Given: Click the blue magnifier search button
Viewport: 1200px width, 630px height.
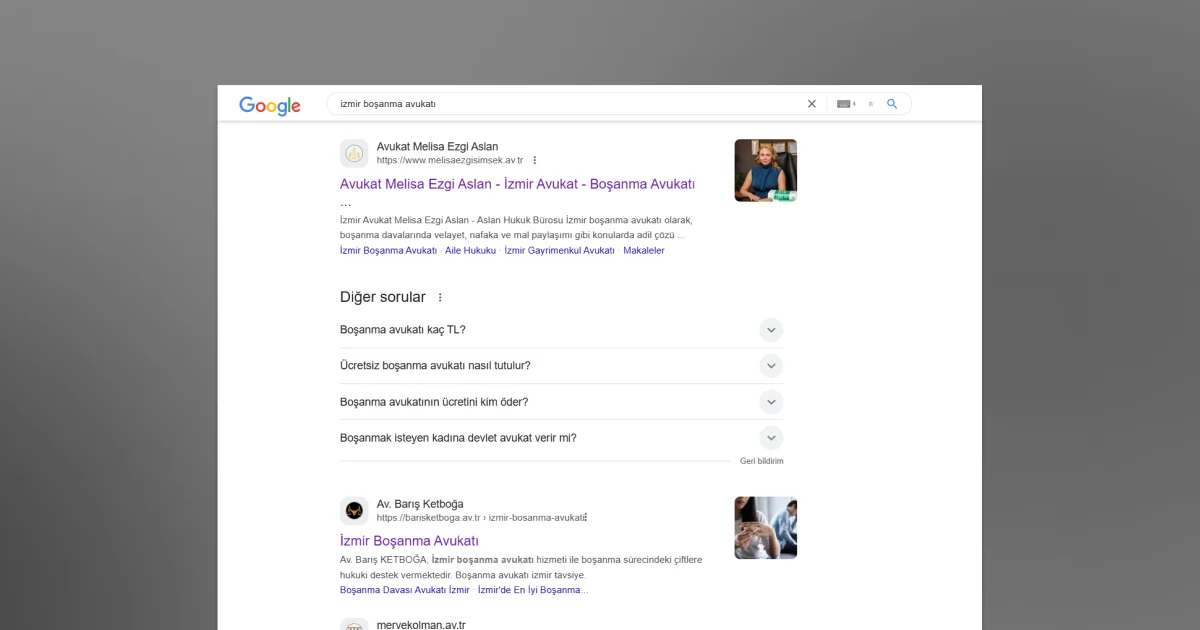Looking at the screenshot, I should tap(892, 104).
